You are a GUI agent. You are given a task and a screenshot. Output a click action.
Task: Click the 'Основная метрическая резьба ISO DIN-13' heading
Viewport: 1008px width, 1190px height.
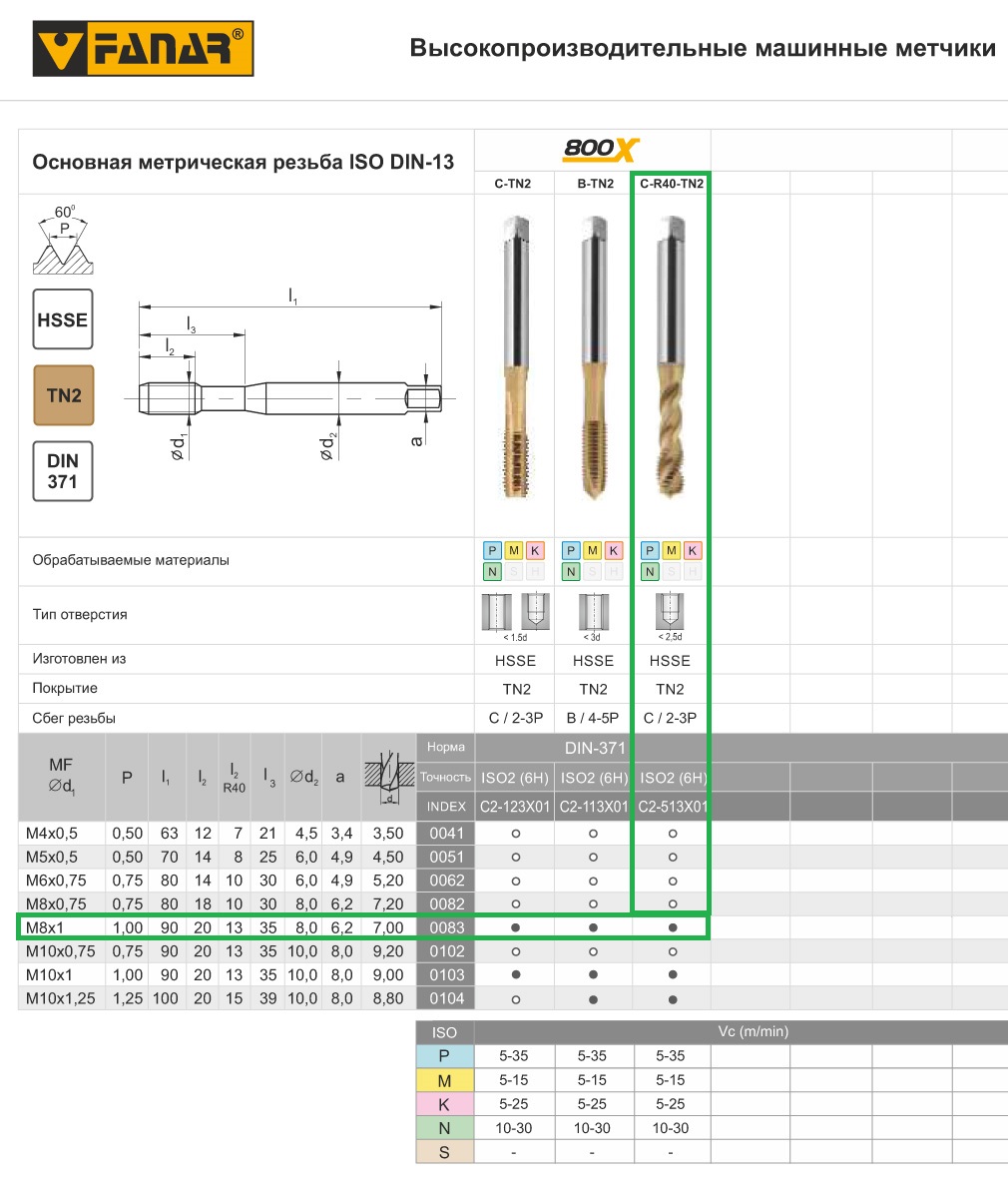[244, 162]
